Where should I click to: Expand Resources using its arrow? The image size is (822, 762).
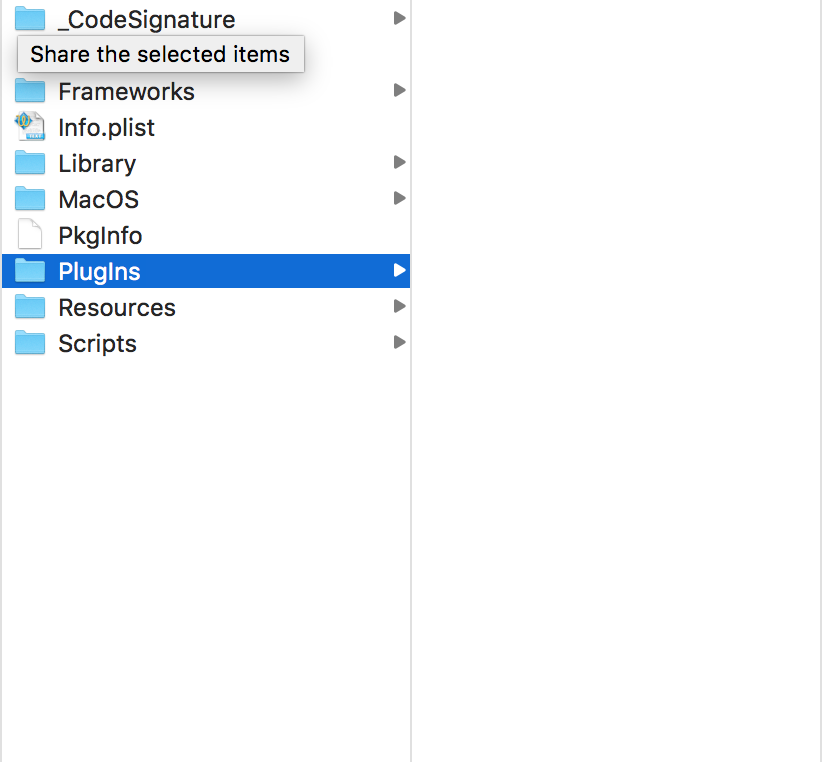pos(399,306)
